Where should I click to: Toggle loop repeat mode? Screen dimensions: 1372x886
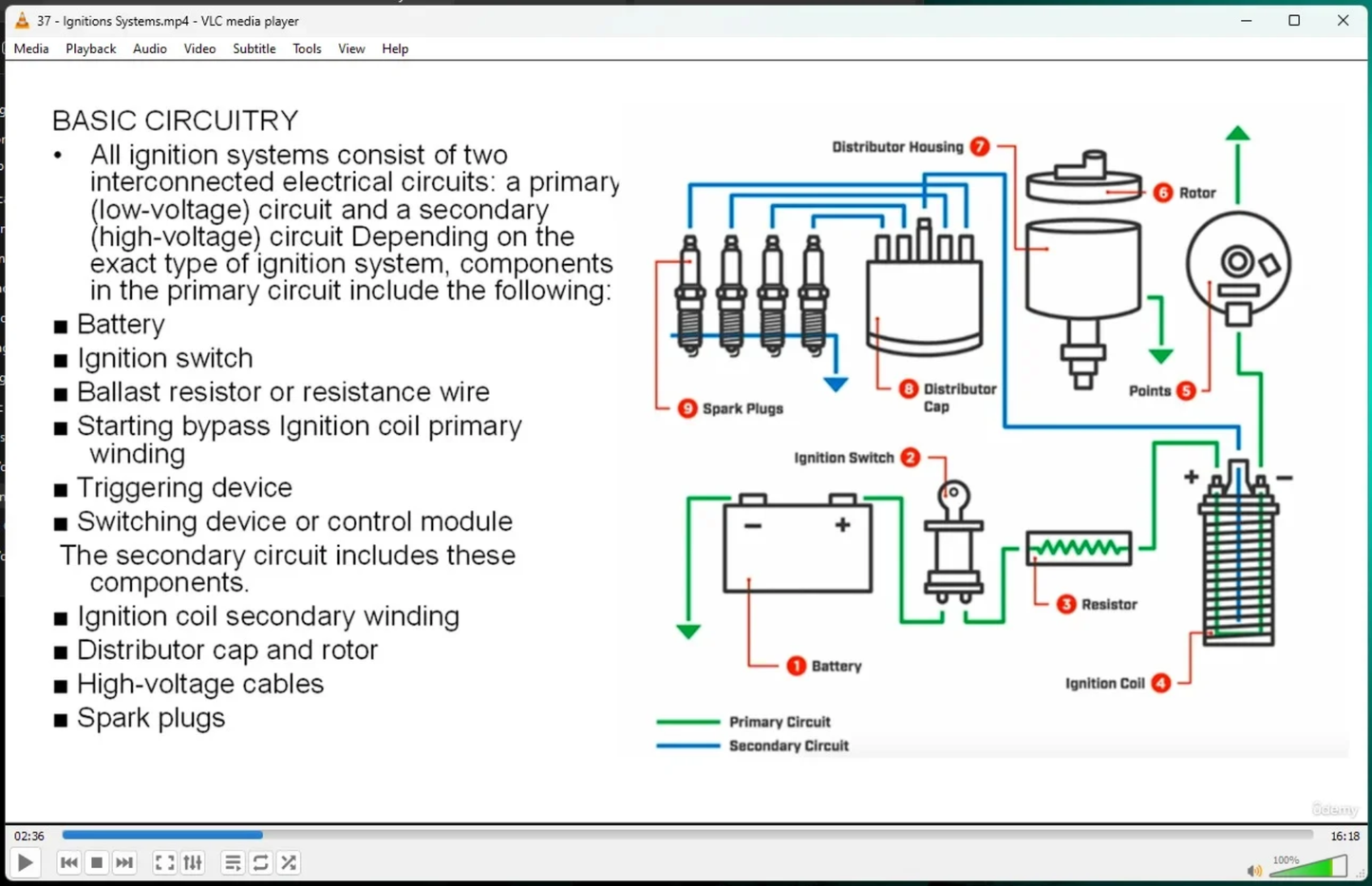pyautogui.click(x=261, y=862)
